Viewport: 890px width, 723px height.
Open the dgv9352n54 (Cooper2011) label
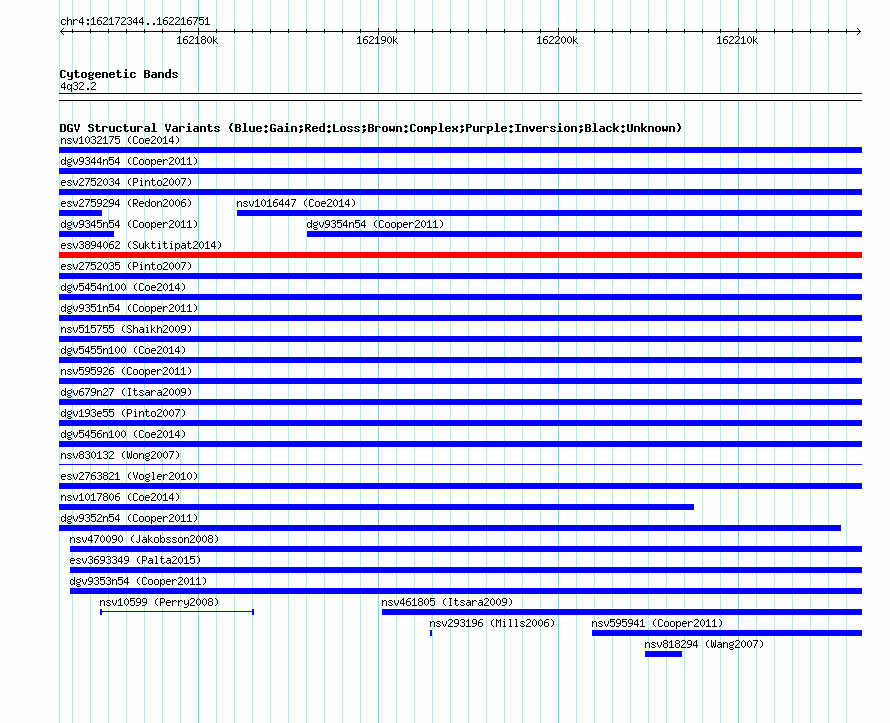pyautogui.click(x=129, y=518)
